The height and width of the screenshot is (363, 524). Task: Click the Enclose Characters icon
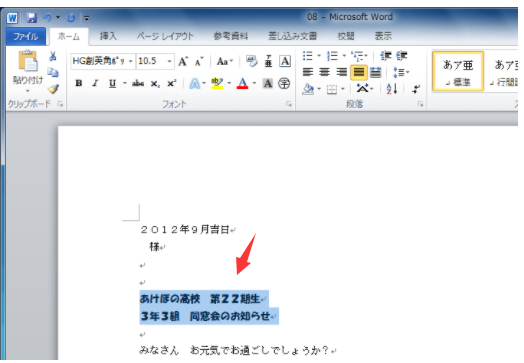[284, 83]
